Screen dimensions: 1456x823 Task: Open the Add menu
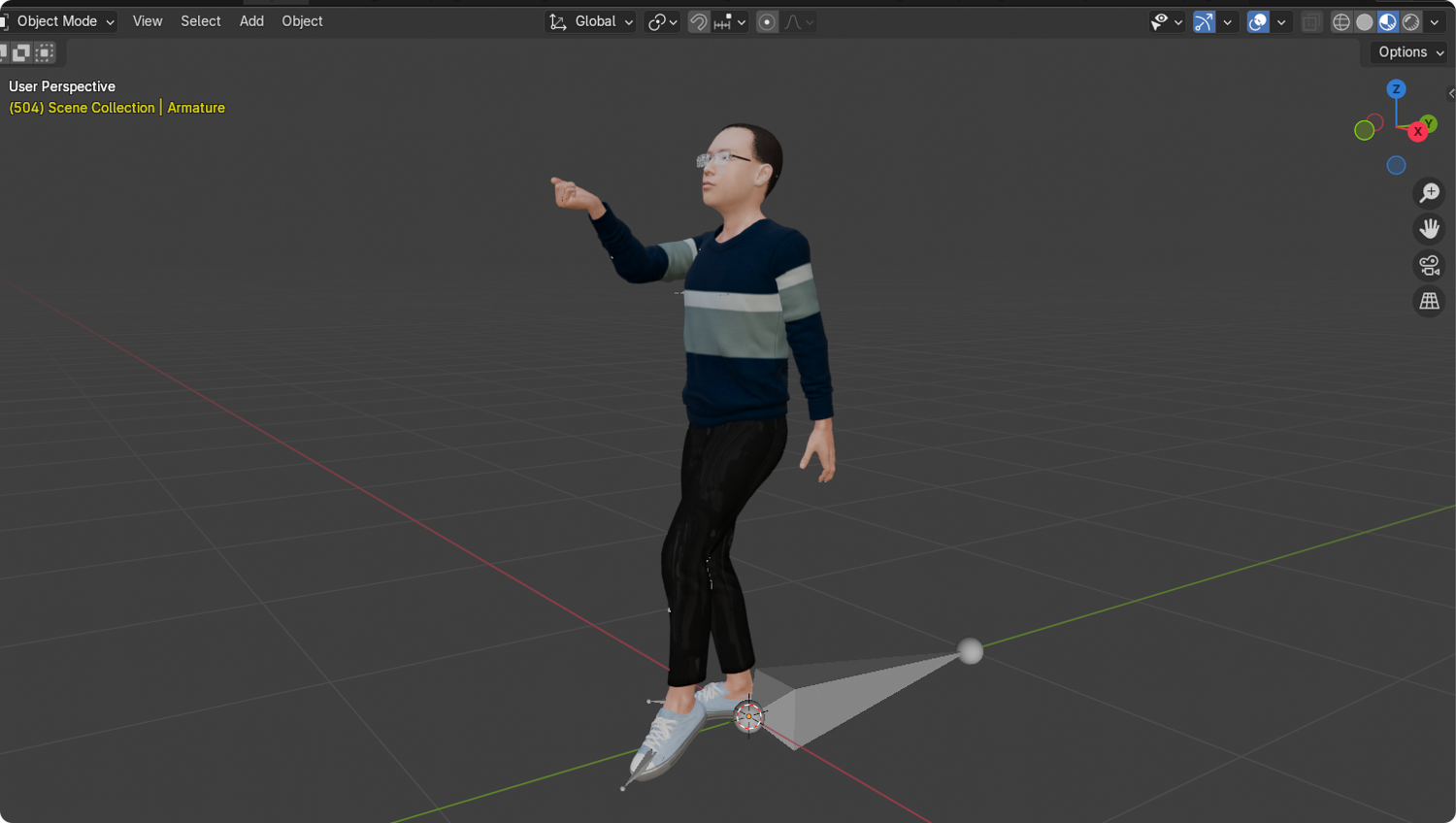point(251,21)
